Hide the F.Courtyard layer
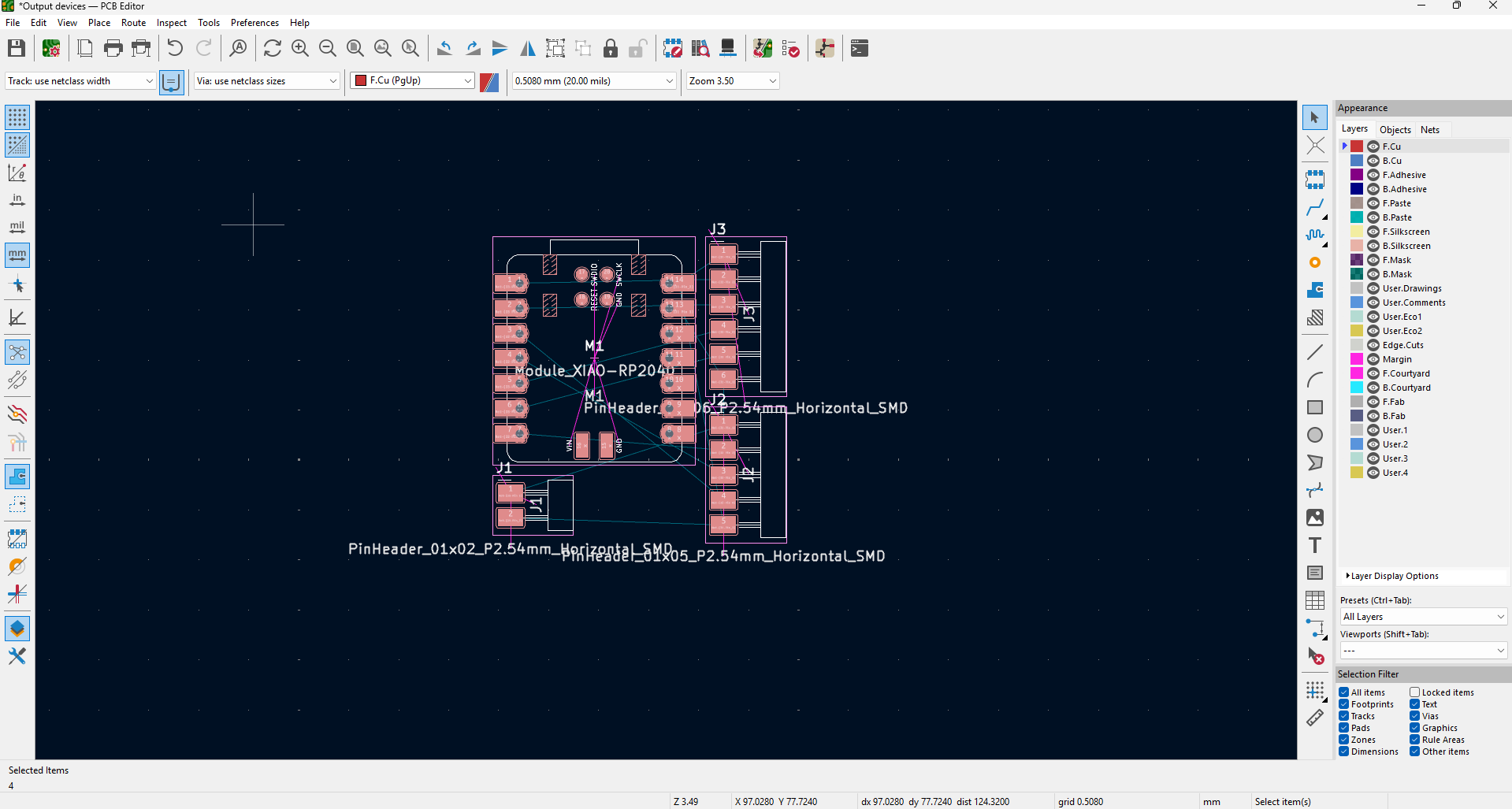Viewport: 1512px width, 809px height. 1373,373
